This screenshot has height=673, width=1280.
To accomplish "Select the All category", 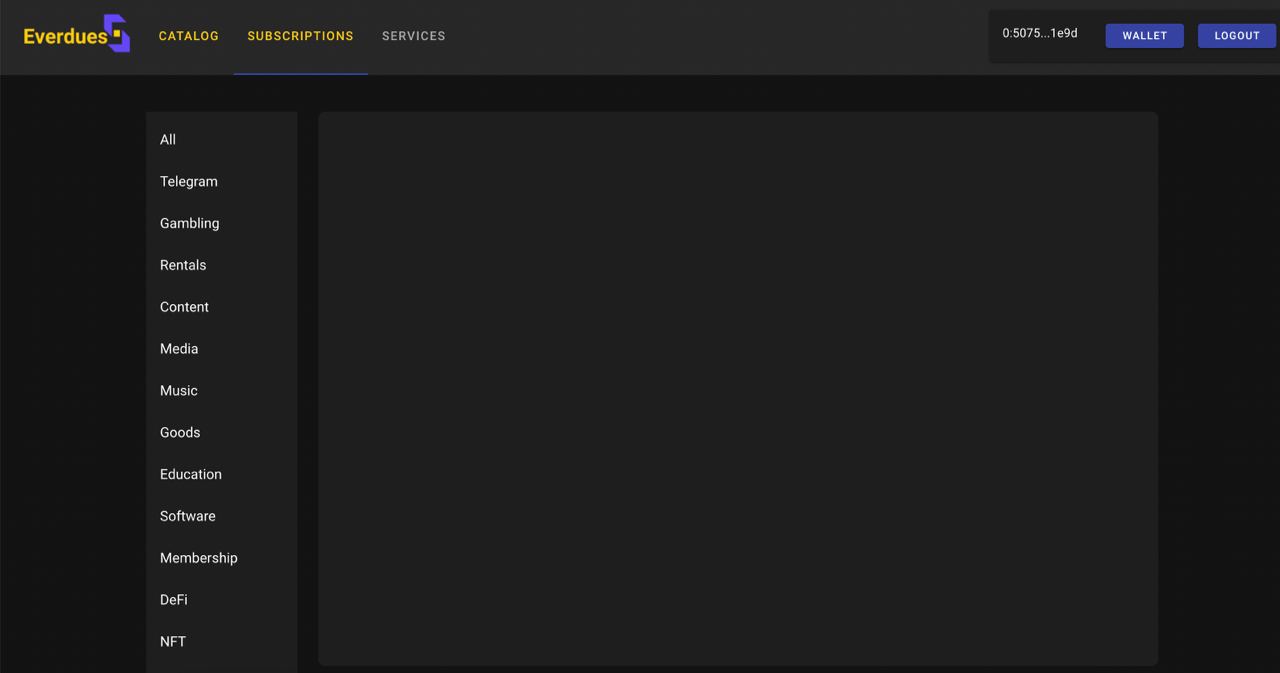I will (x=168, y=140).
